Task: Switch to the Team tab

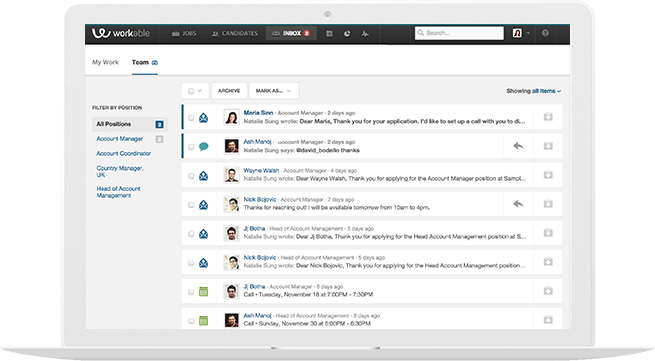Action: 145,62
